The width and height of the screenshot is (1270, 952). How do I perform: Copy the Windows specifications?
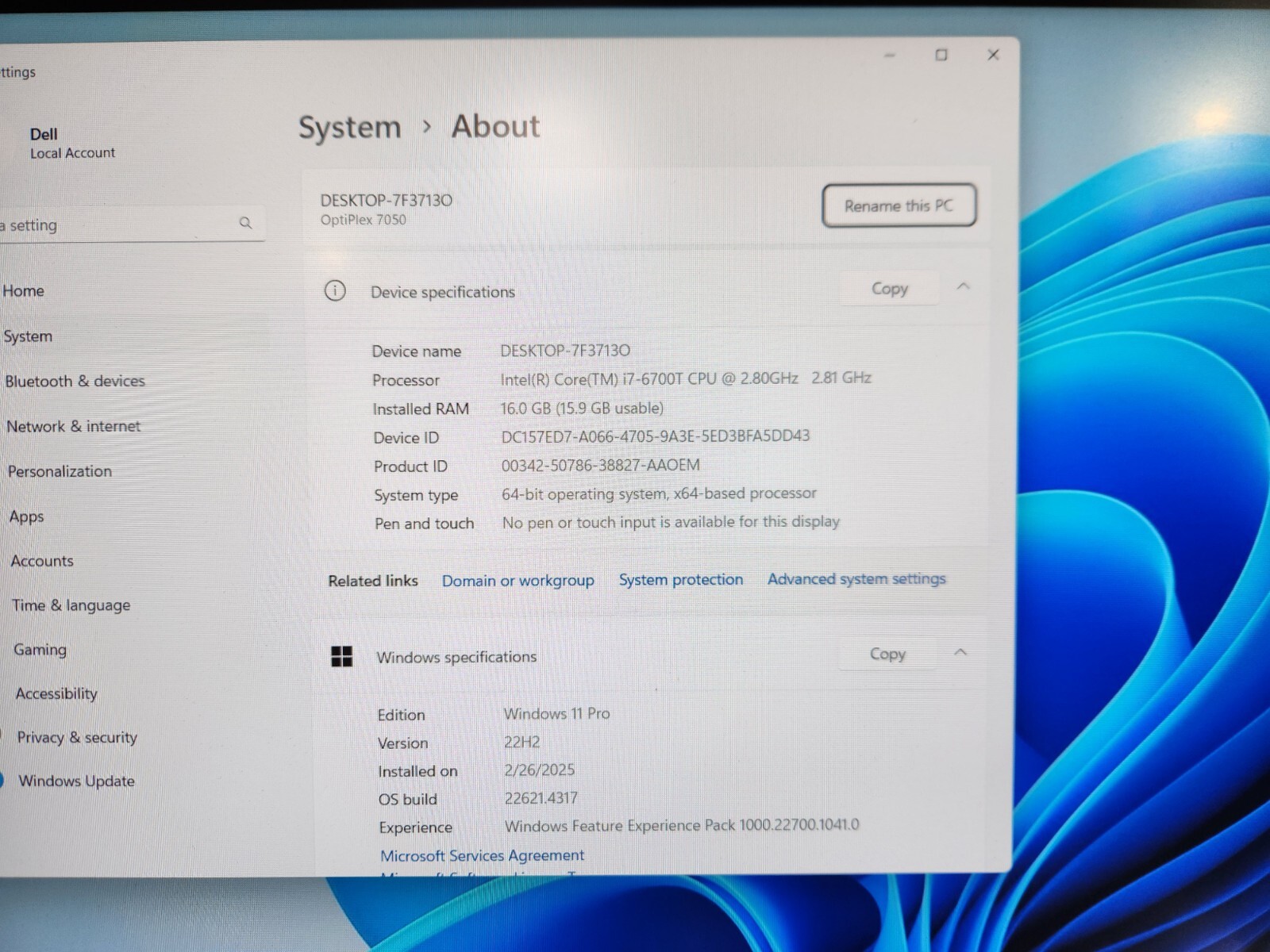[887, 654]
